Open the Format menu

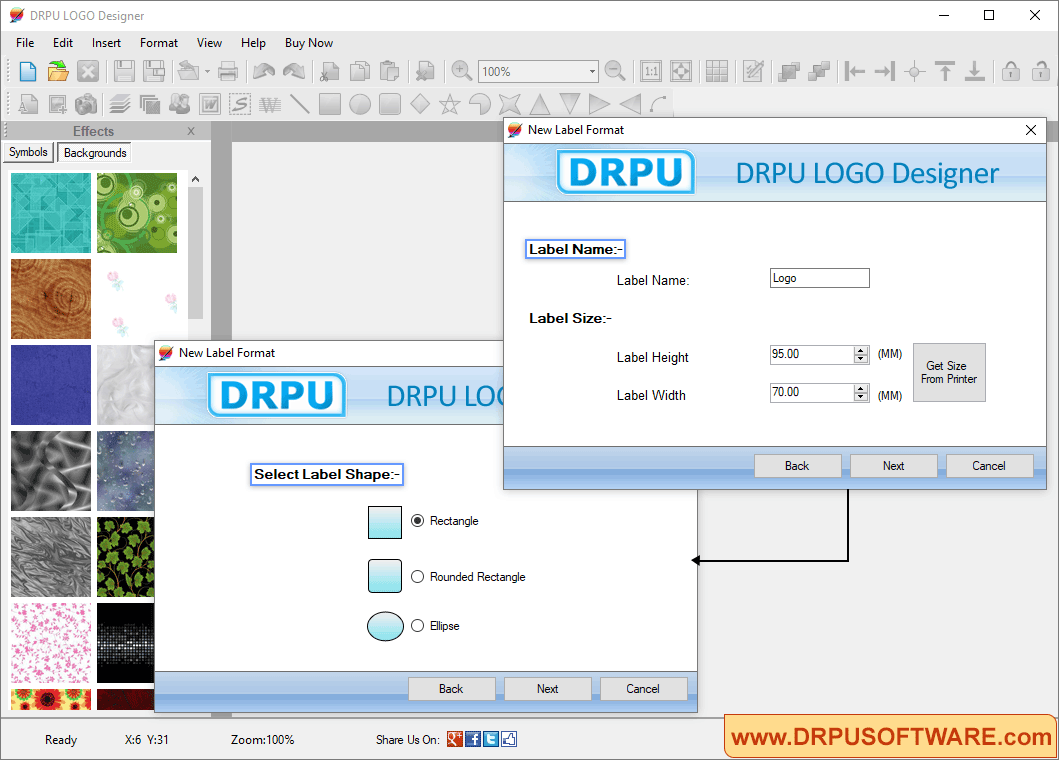coord(159,43)
